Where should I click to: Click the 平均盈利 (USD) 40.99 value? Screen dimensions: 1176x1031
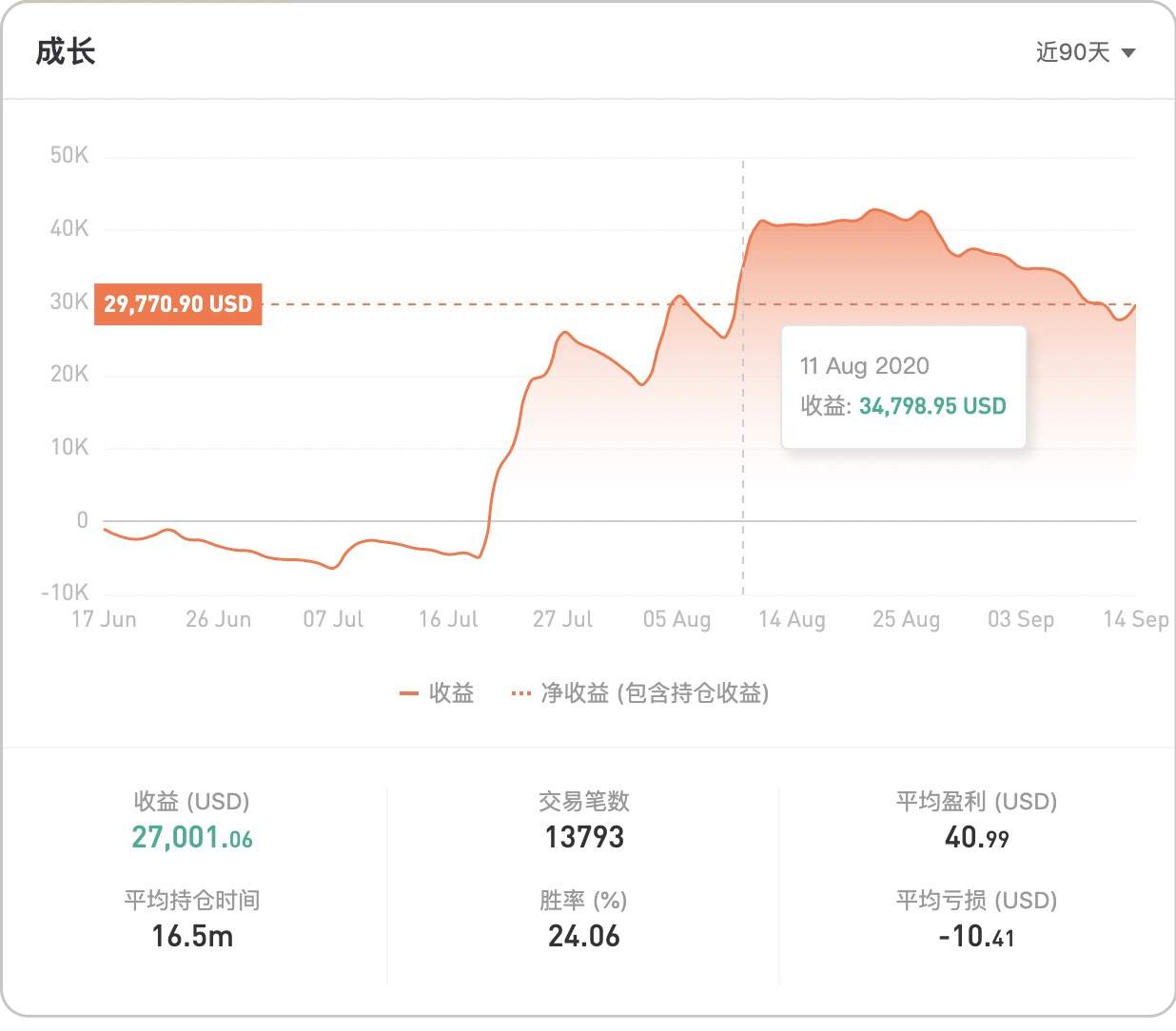click(x=976, y=837)
